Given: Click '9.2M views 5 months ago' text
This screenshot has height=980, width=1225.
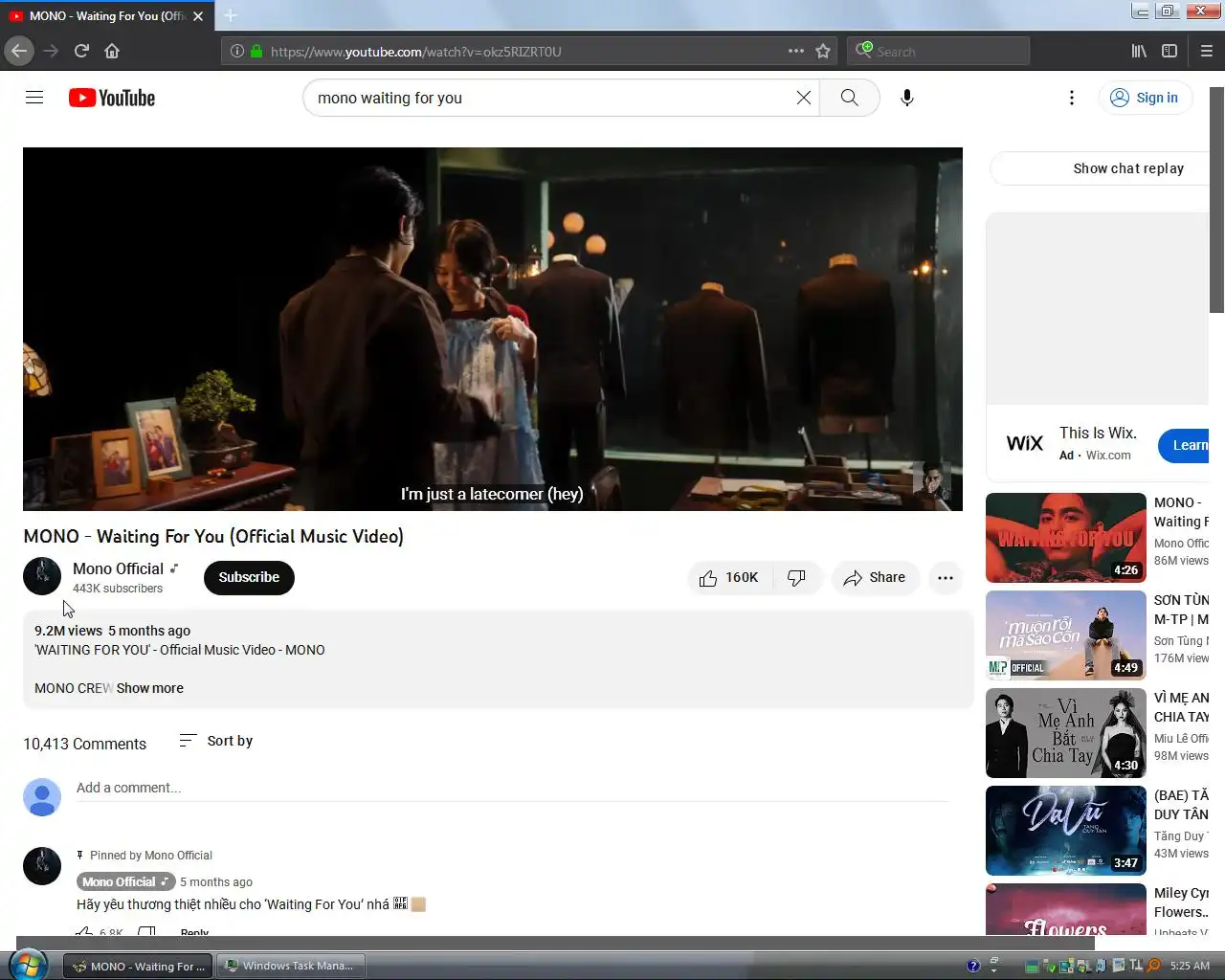Looking at the screenshot, I should coord(112,631).
